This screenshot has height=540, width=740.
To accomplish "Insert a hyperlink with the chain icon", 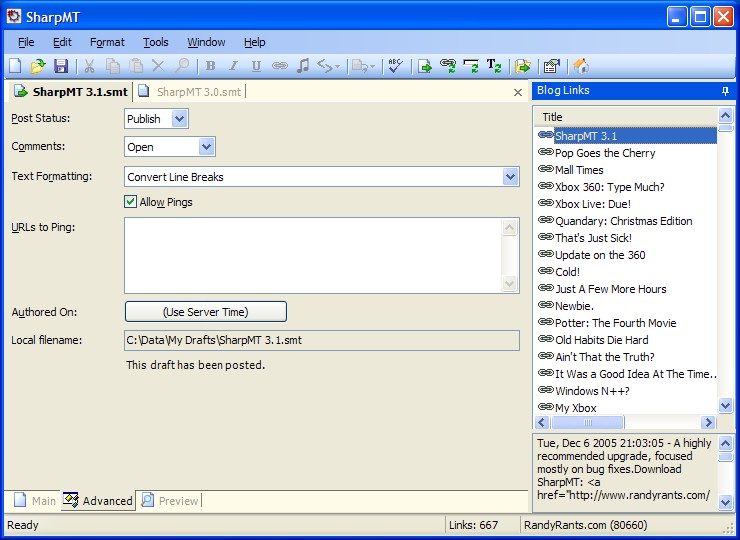I will click(280, 66).
